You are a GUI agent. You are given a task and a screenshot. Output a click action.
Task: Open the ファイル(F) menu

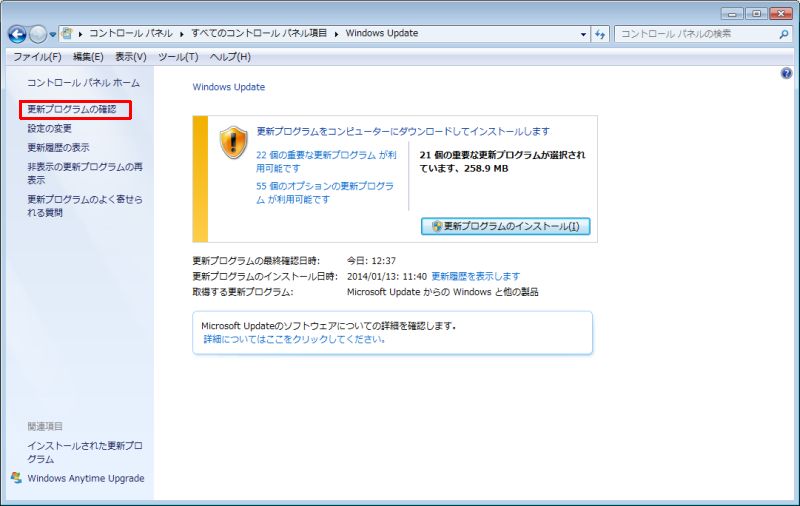click(37, 57)
